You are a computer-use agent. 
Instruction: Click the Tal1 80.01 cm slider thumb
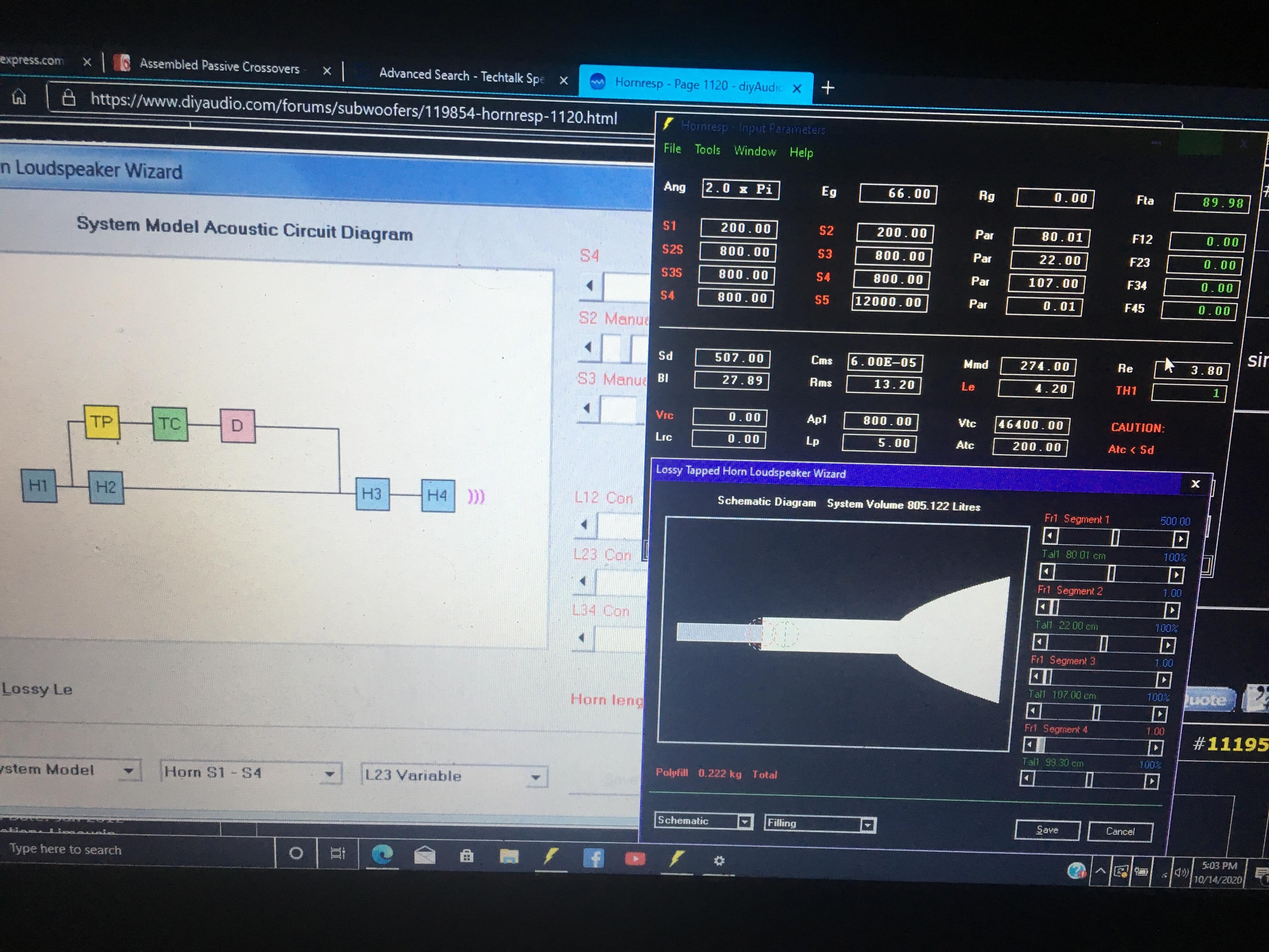[1111, 573]
